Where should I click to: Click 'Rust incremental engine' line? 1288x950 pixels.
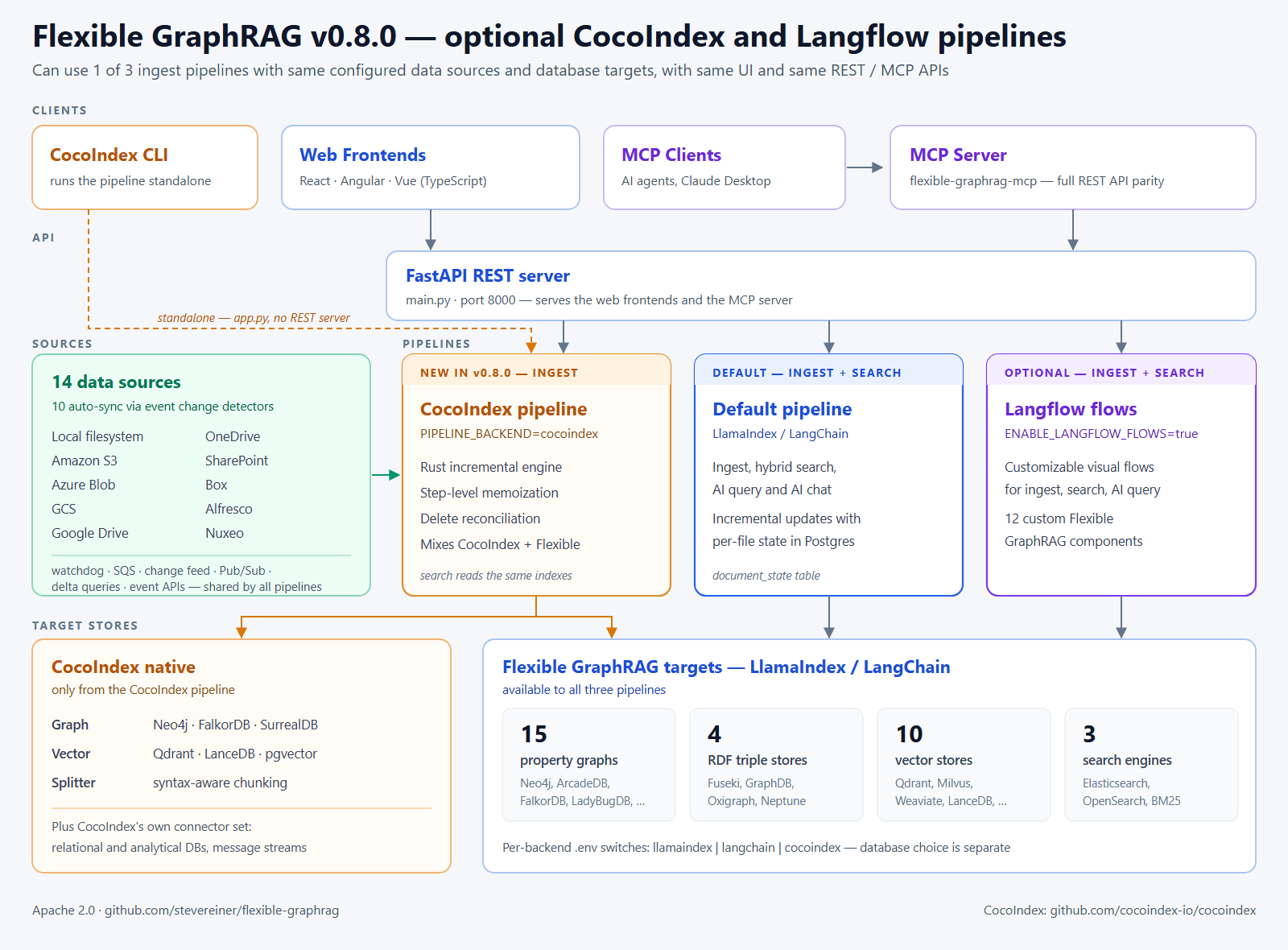pos(491,467)
